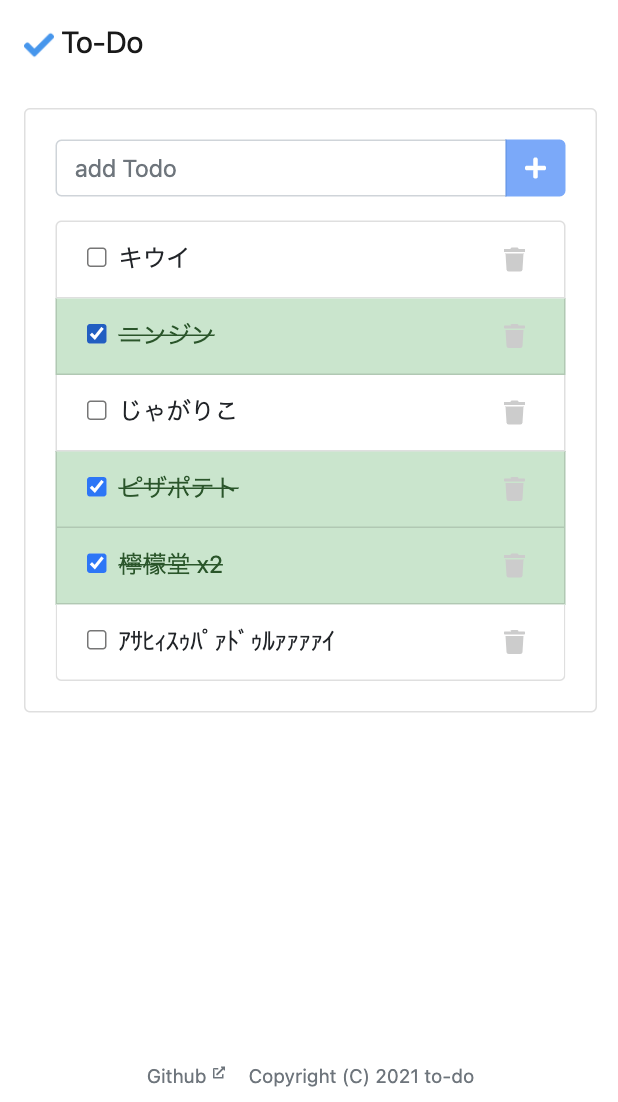Uncheck the 檸檬堂 x2 checkbox

(x=96, y=563)
